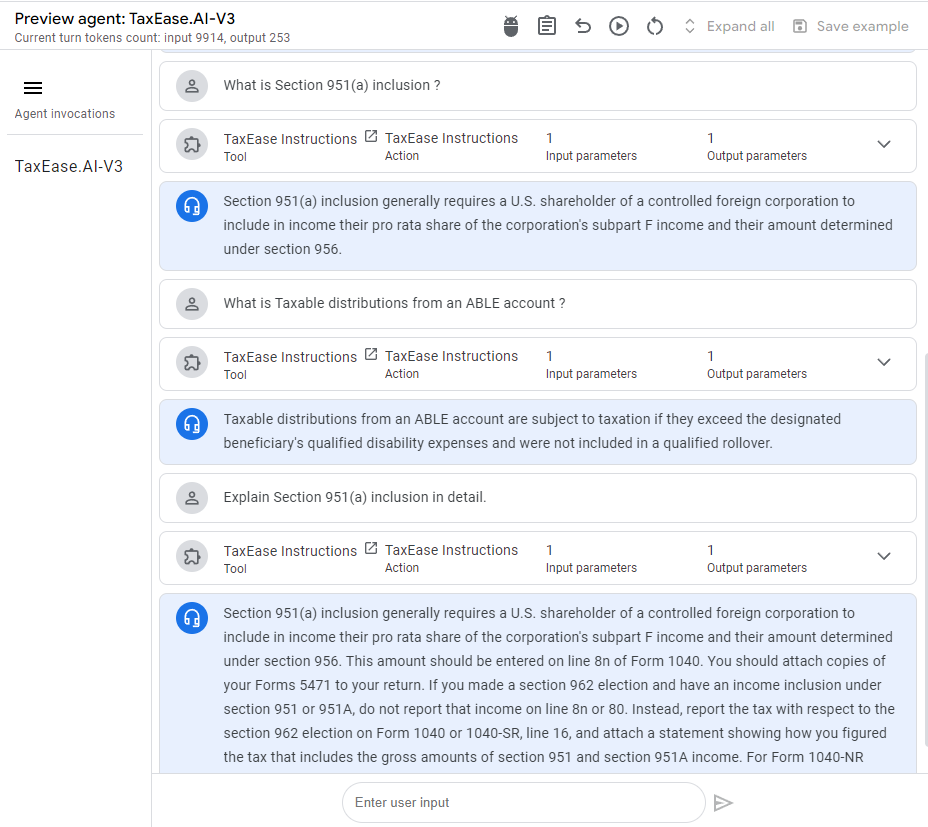Open the hamburger menu above Agent invocations
Screen dimensions: 928x827
33,88
